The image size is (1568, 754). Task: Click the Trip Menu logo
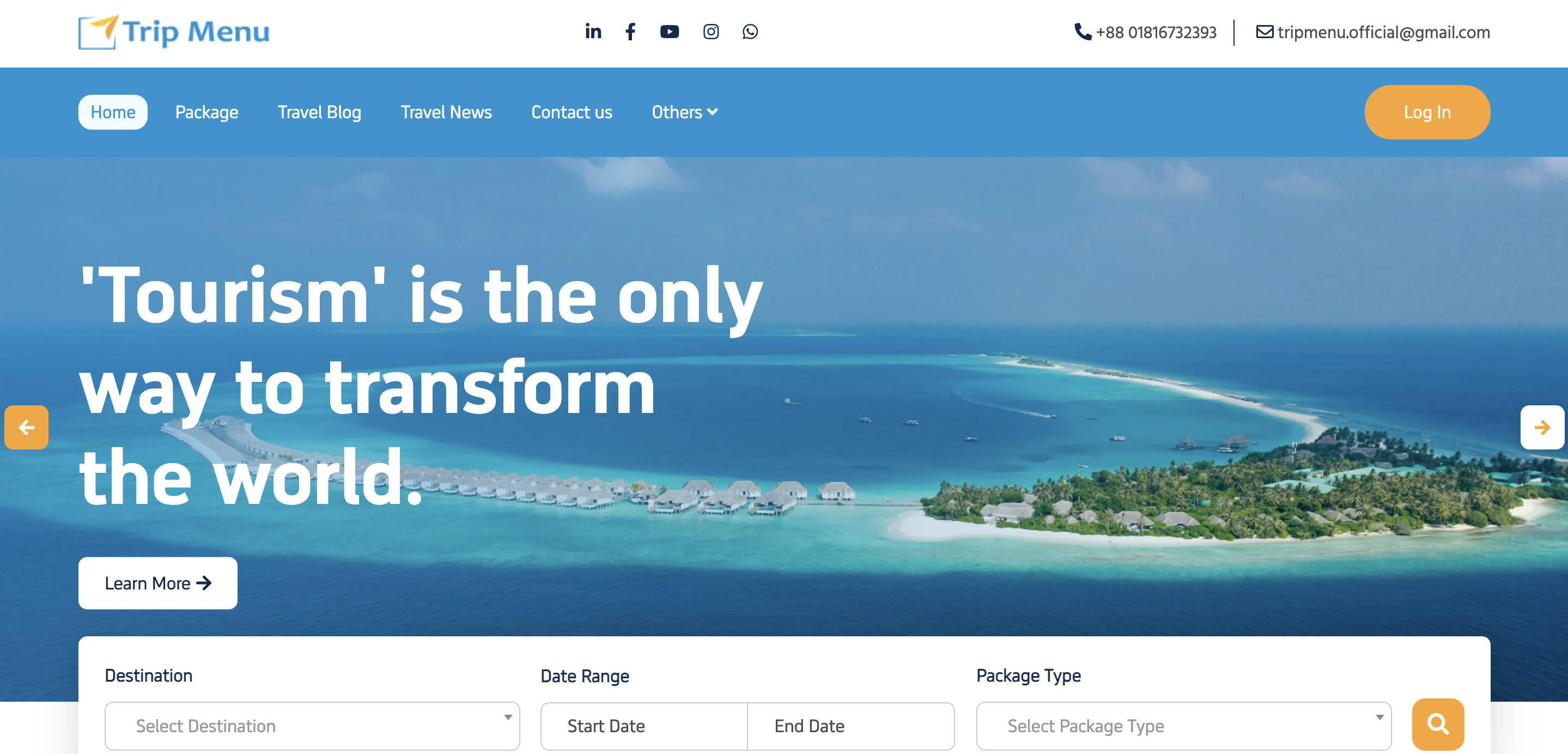174,32
